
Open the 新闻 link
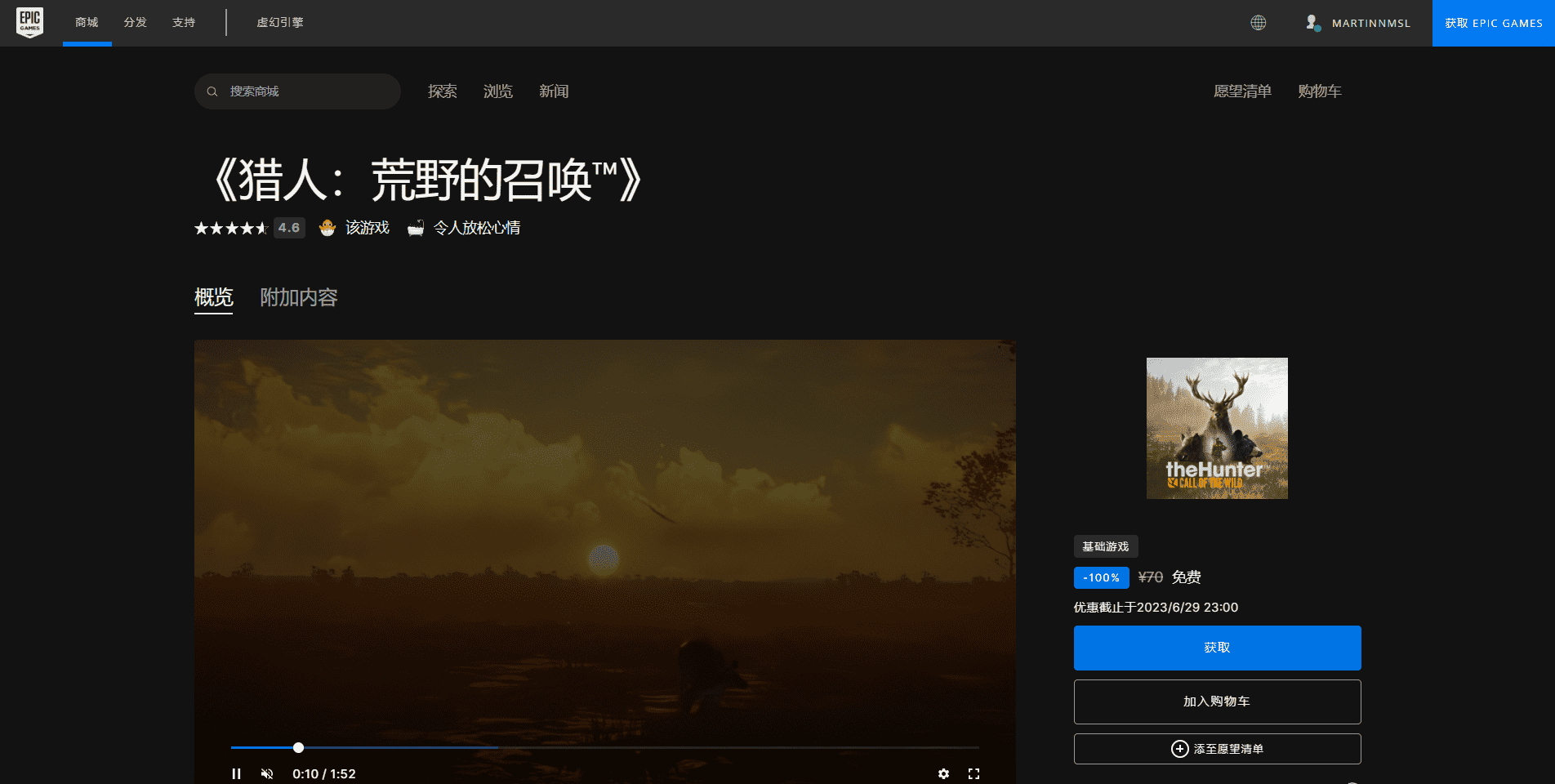coord(554,91)
